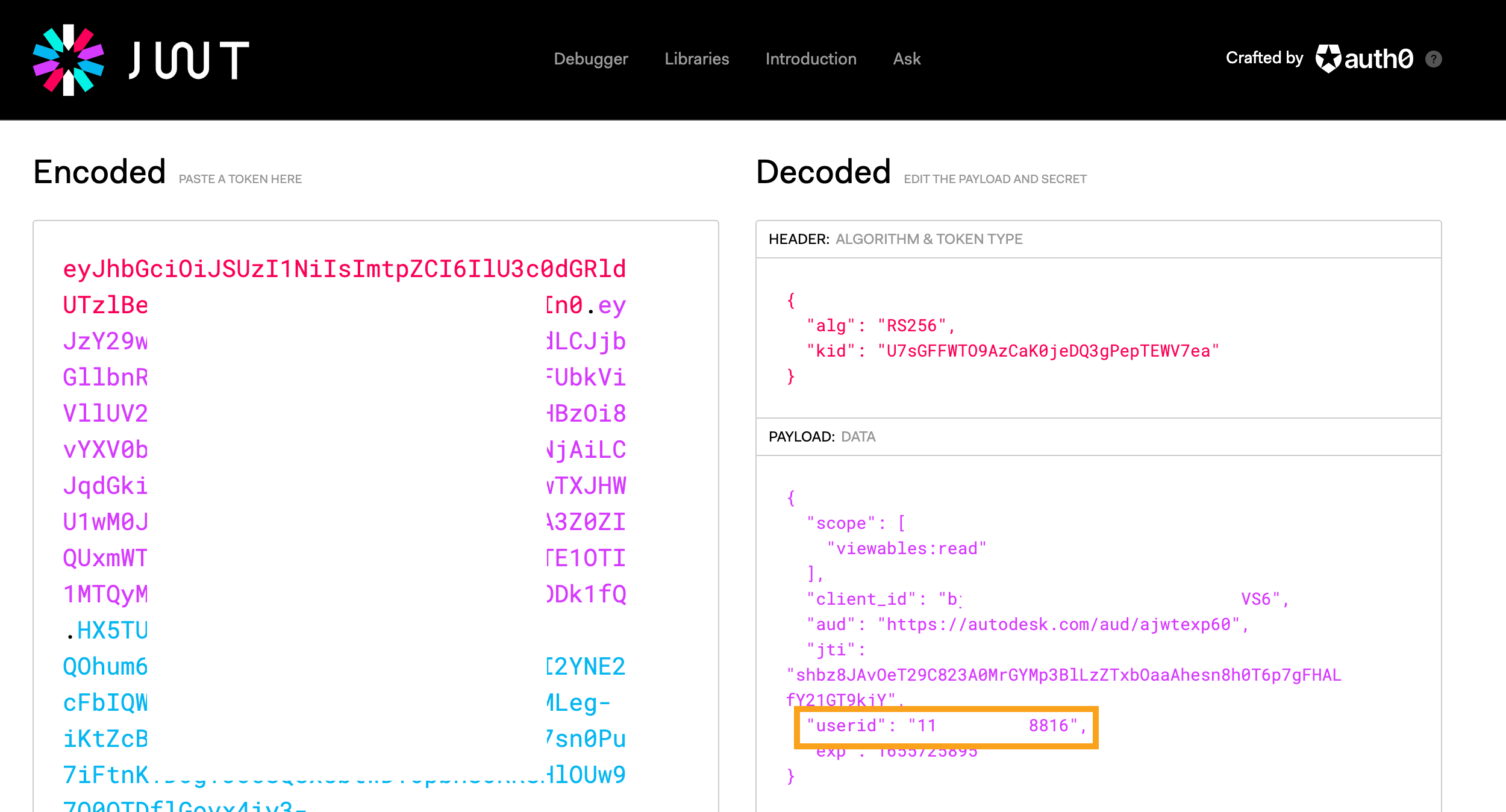Go to the Introduction page

810,59
